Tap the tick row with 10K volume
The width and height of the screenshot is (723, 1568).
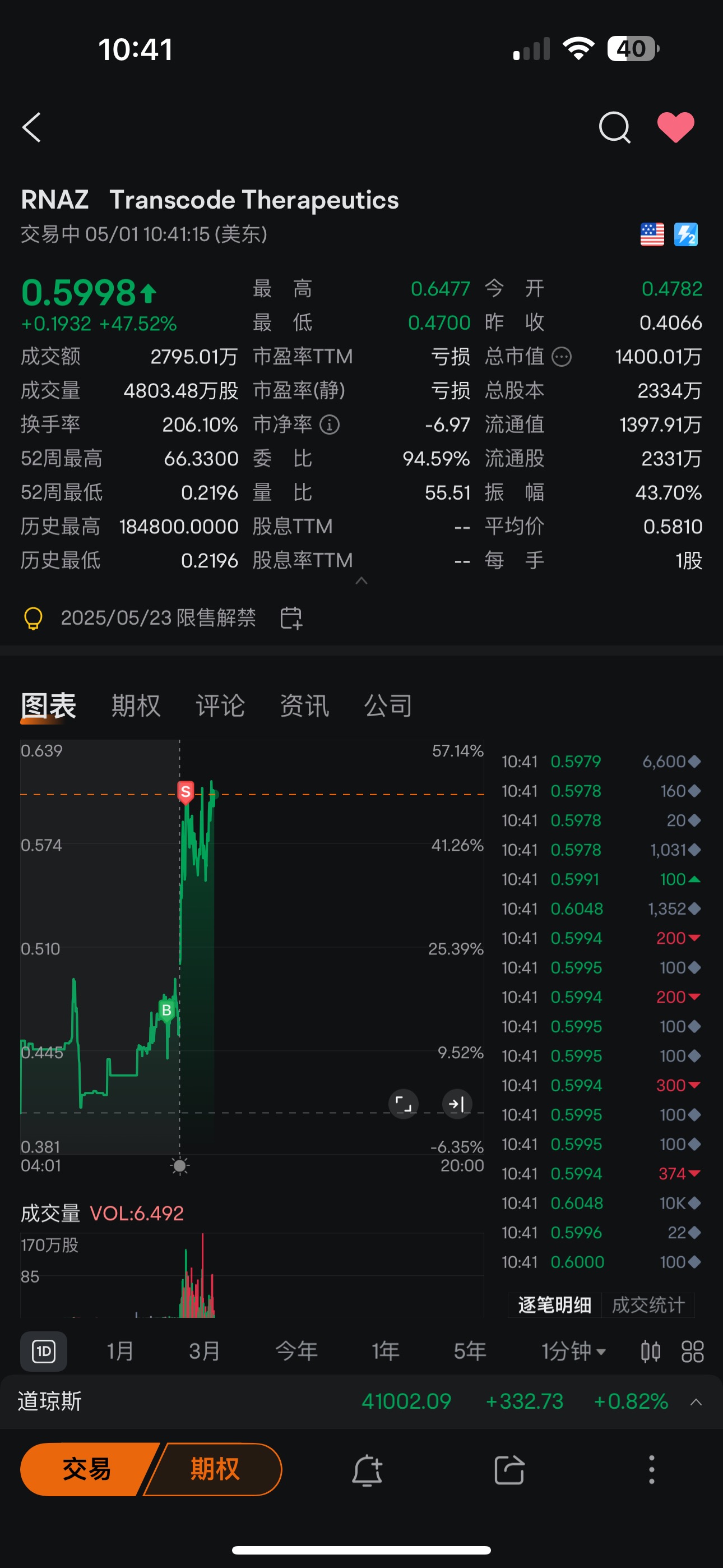(601, 1203)
